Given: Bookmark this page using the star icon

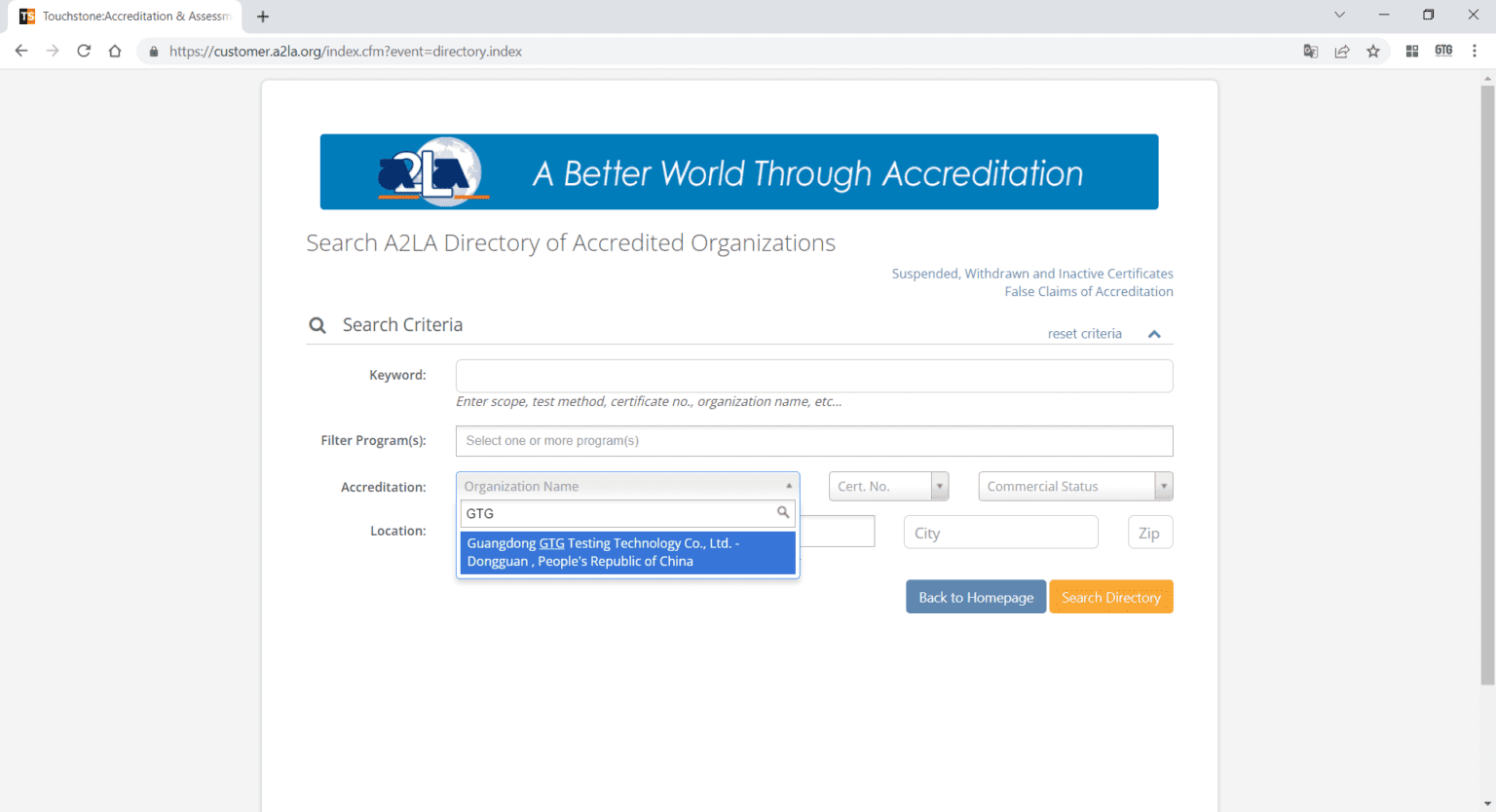Looking at the screenshot, I should pos(1373,51).
